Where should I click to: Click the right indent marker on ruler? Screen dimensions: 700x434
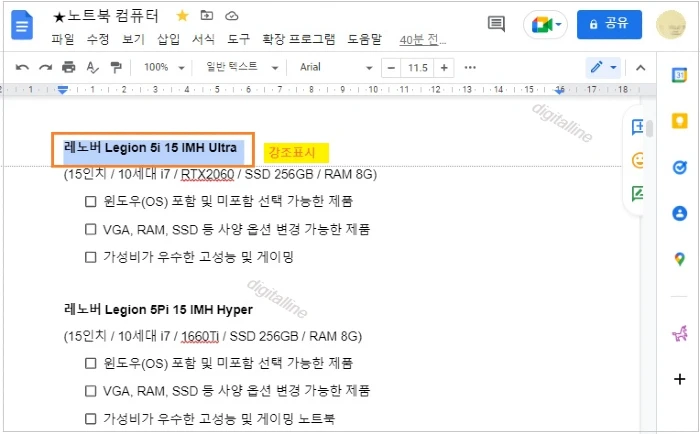point(560,91)
